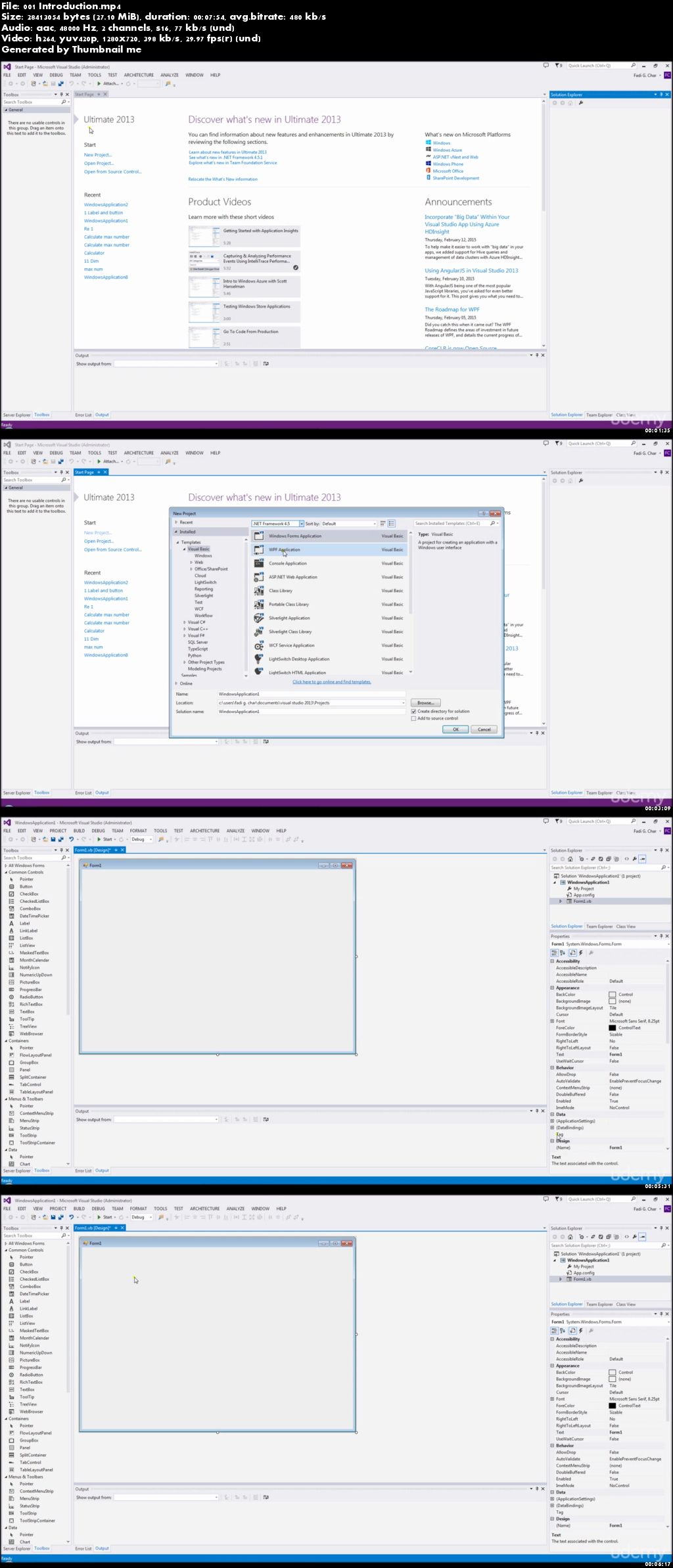
Task: Open Location path dropdown in New Project dialog
Action: pos(404,703)
